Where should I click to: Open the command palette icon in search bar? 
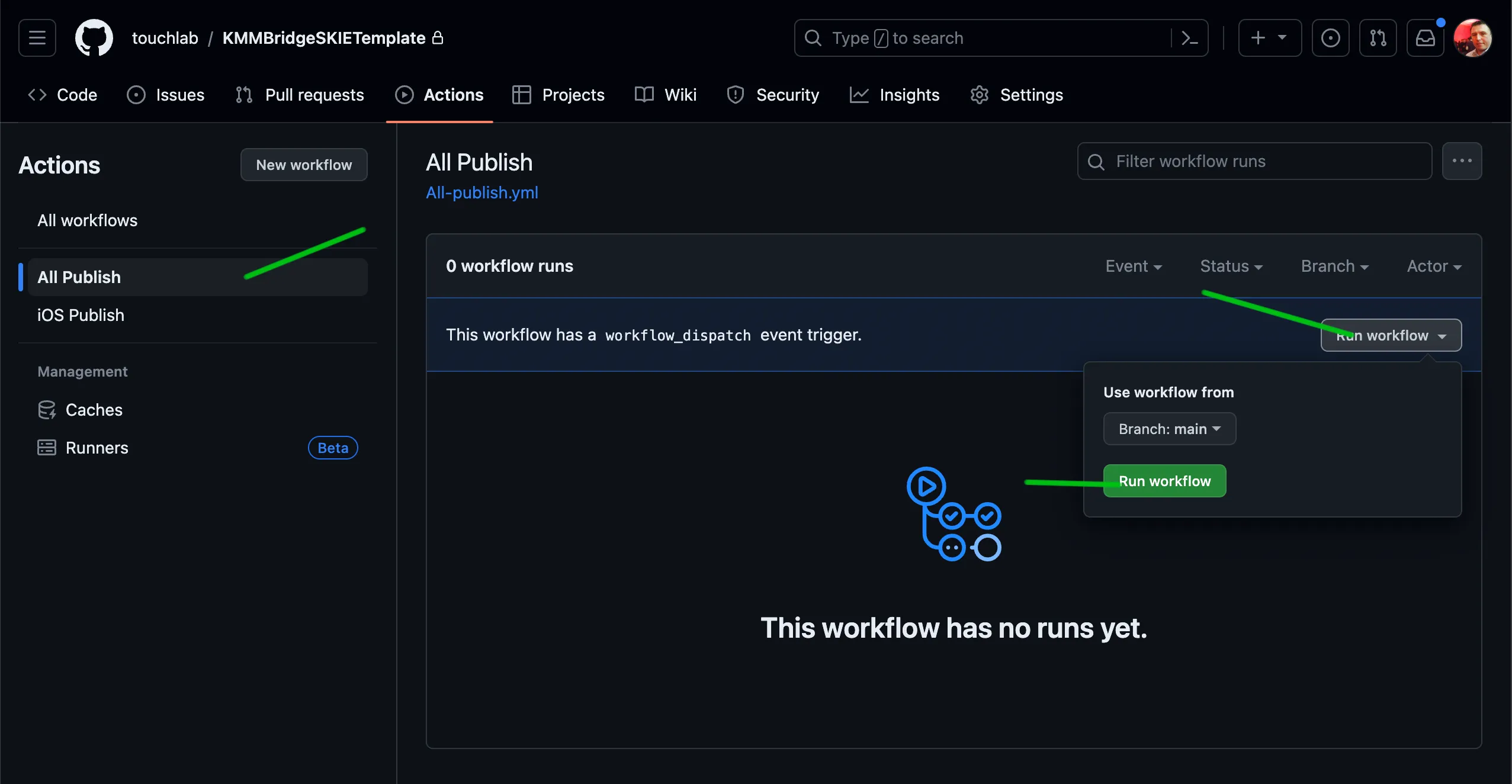(1189, 38)
